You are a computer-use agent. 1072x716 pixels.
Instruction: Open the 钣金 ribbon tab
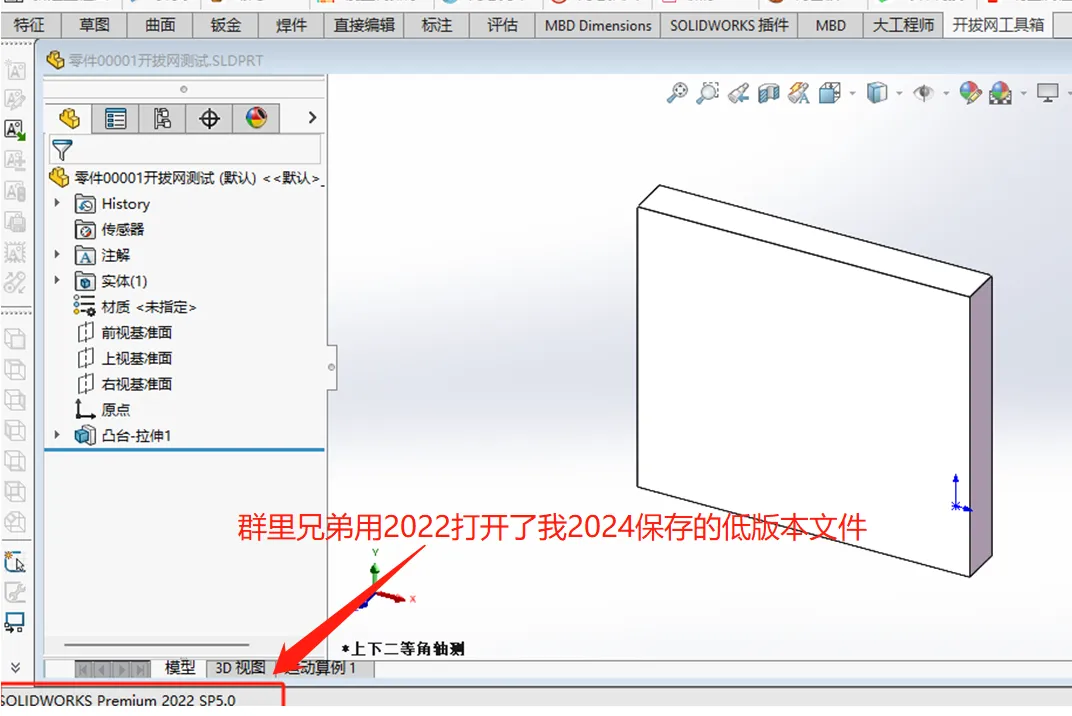(x=226, y=25)
